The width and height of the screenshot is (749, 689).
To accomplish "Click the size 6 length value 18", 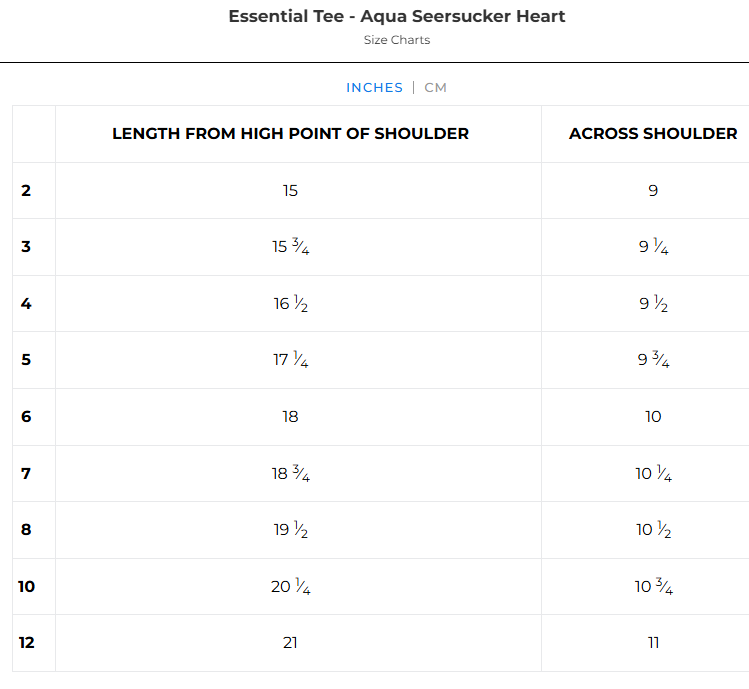I will click(290, 416).
